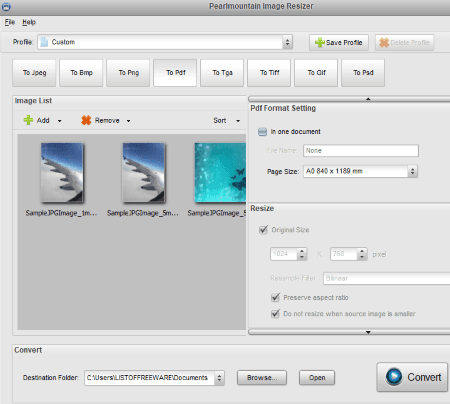Open the File menu
Viewport: 450px width, 404px height.
[10, 22]
